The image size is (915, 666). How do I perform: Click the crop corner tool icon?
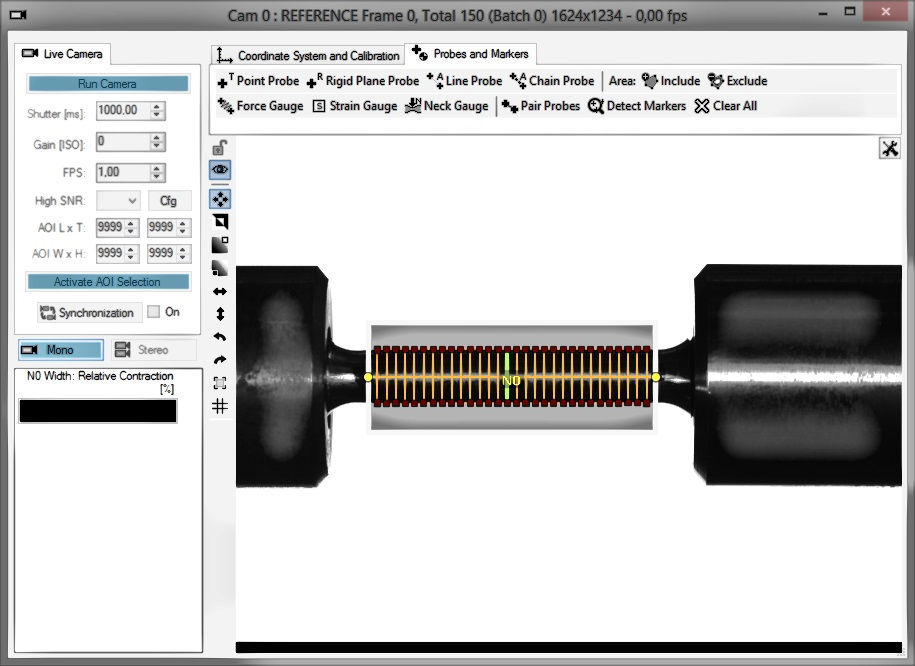[x=220, y=221]
